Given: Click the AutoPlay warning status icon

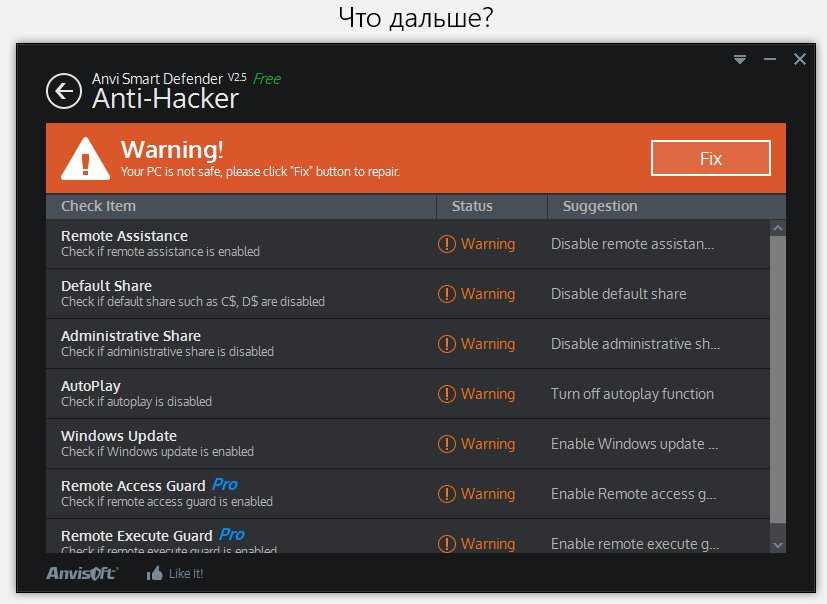Looking at the screenshot, I should click(x=447, y=394).
